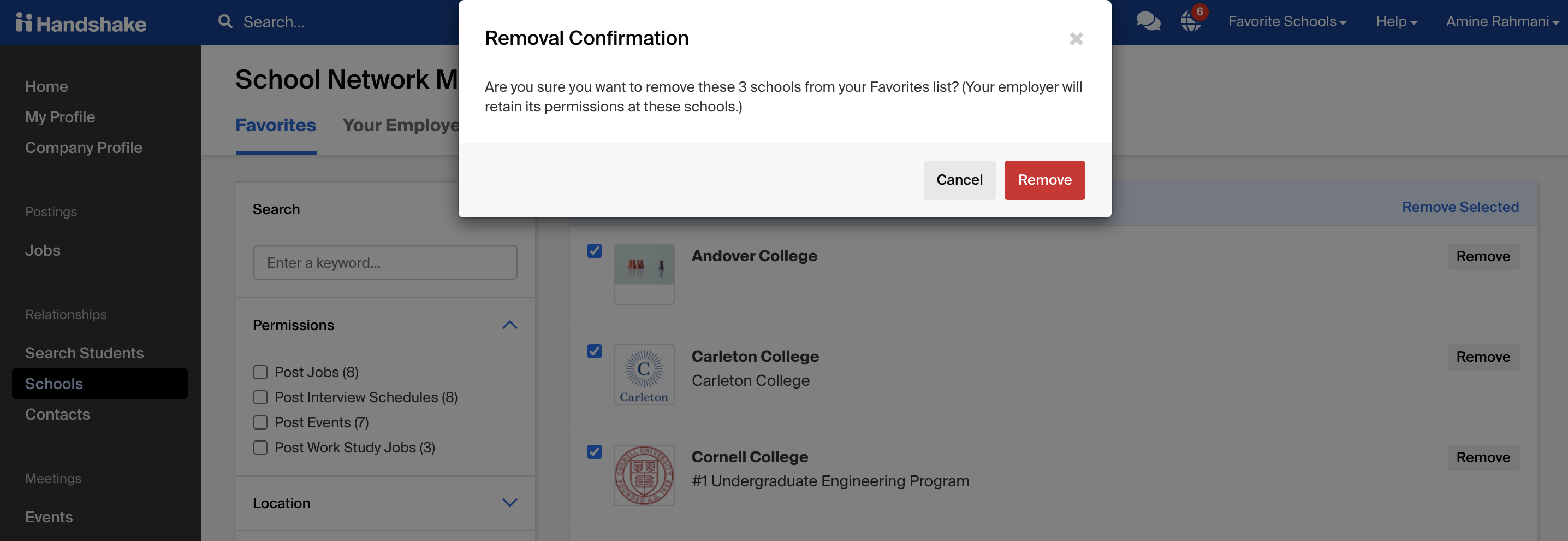Click the Cornell College seal logo

pos(644,475)
